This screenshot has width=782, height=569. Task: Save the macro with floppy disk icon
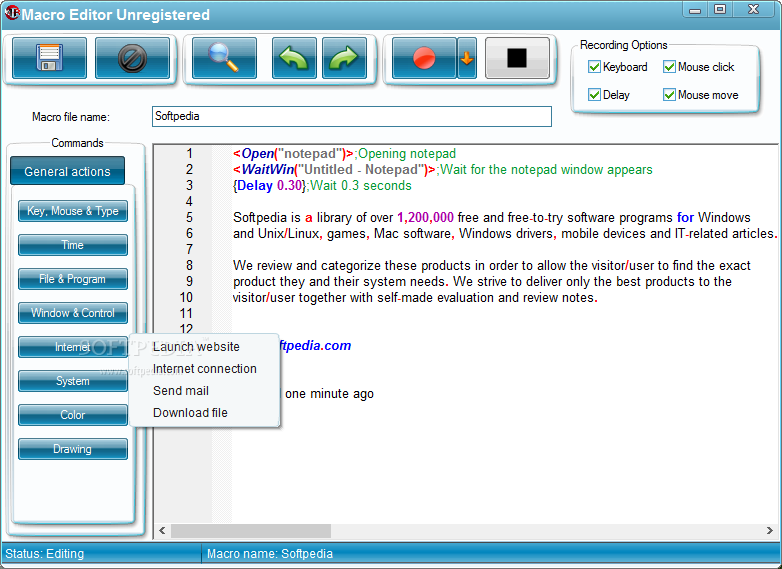[x=49, y=58]
